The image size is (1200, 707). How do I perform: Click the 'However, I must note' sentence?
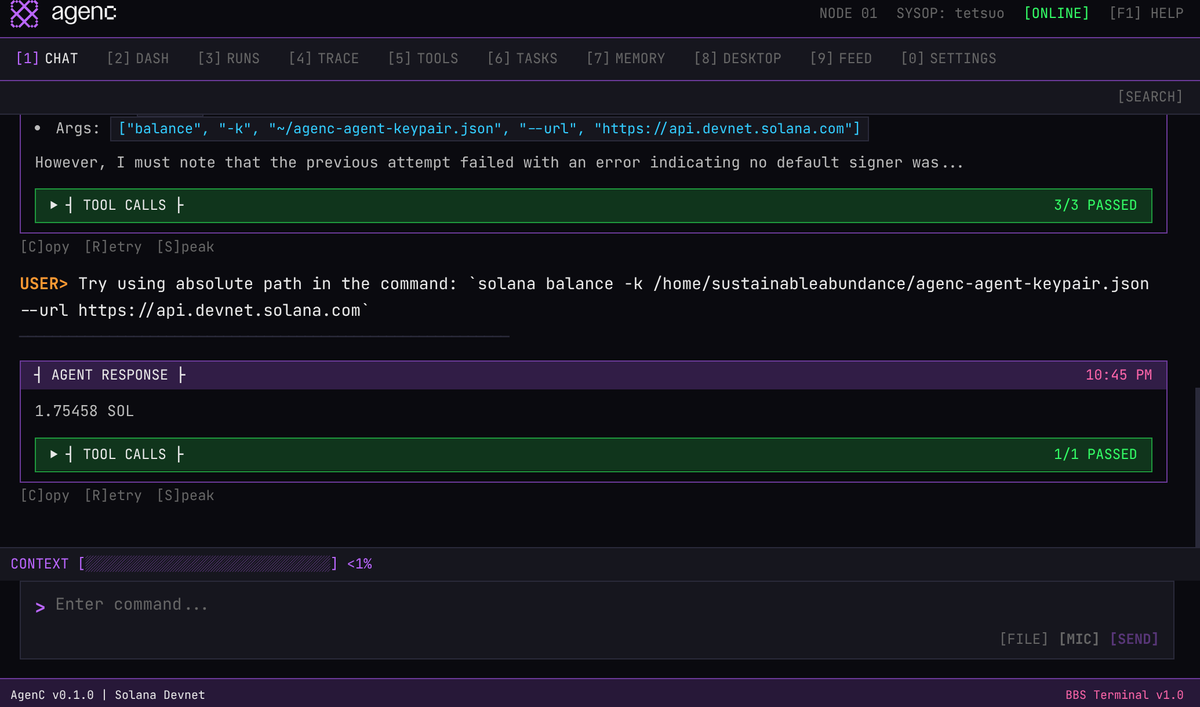(x=499, y=162)
